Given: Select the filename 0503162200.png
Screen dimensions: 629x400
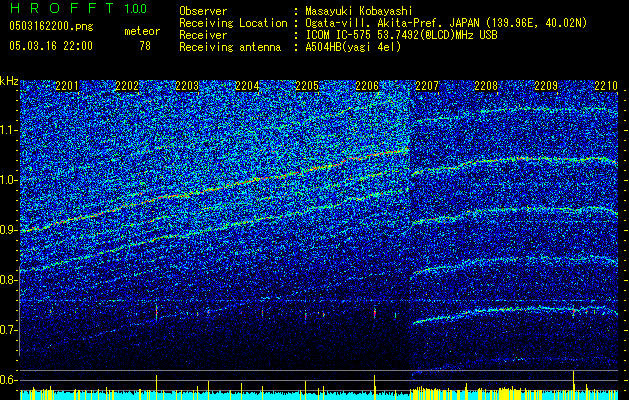Looking at the screenshot, I should pos(51,27).
